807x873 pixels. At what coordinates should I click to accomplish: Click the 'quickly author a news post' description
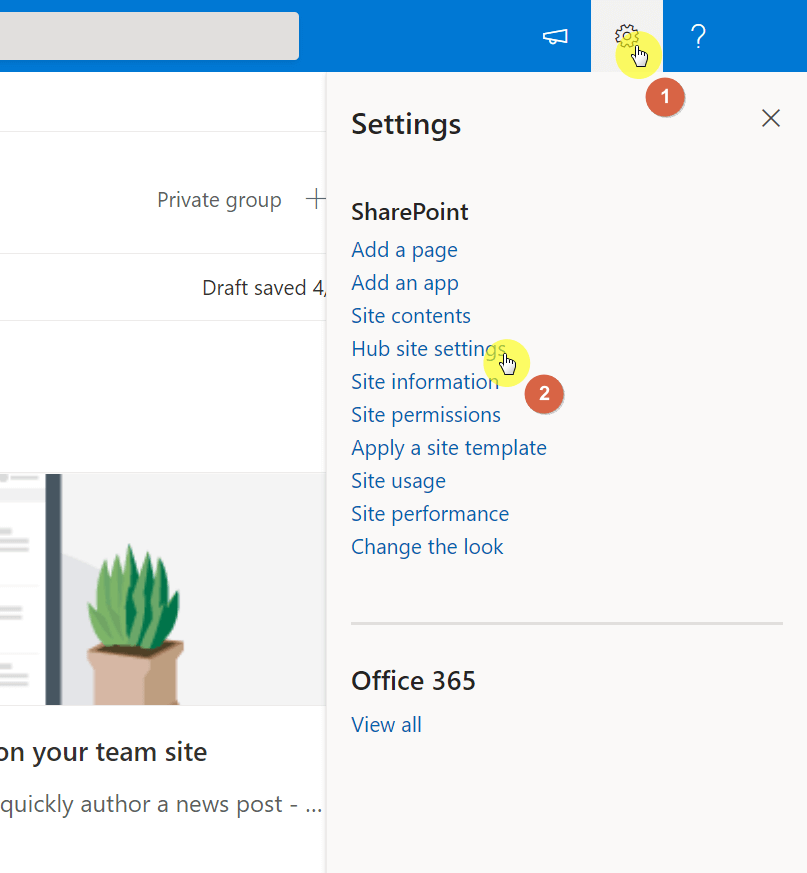pyautogui.click(x=161, y=805)
